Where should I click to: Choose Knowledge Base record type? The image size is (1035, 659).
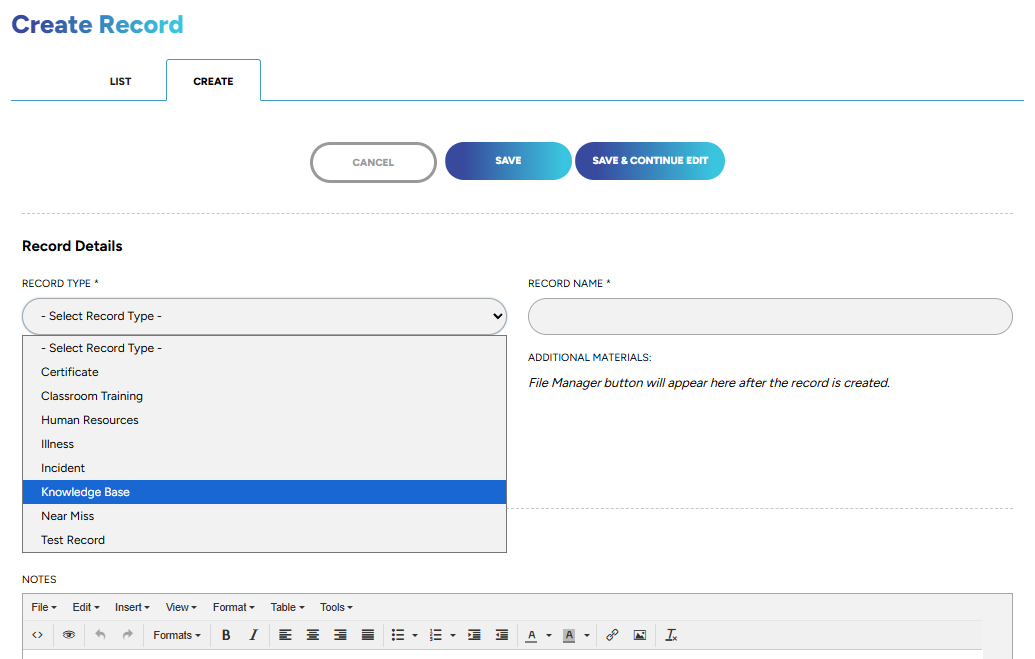point(264,492)
